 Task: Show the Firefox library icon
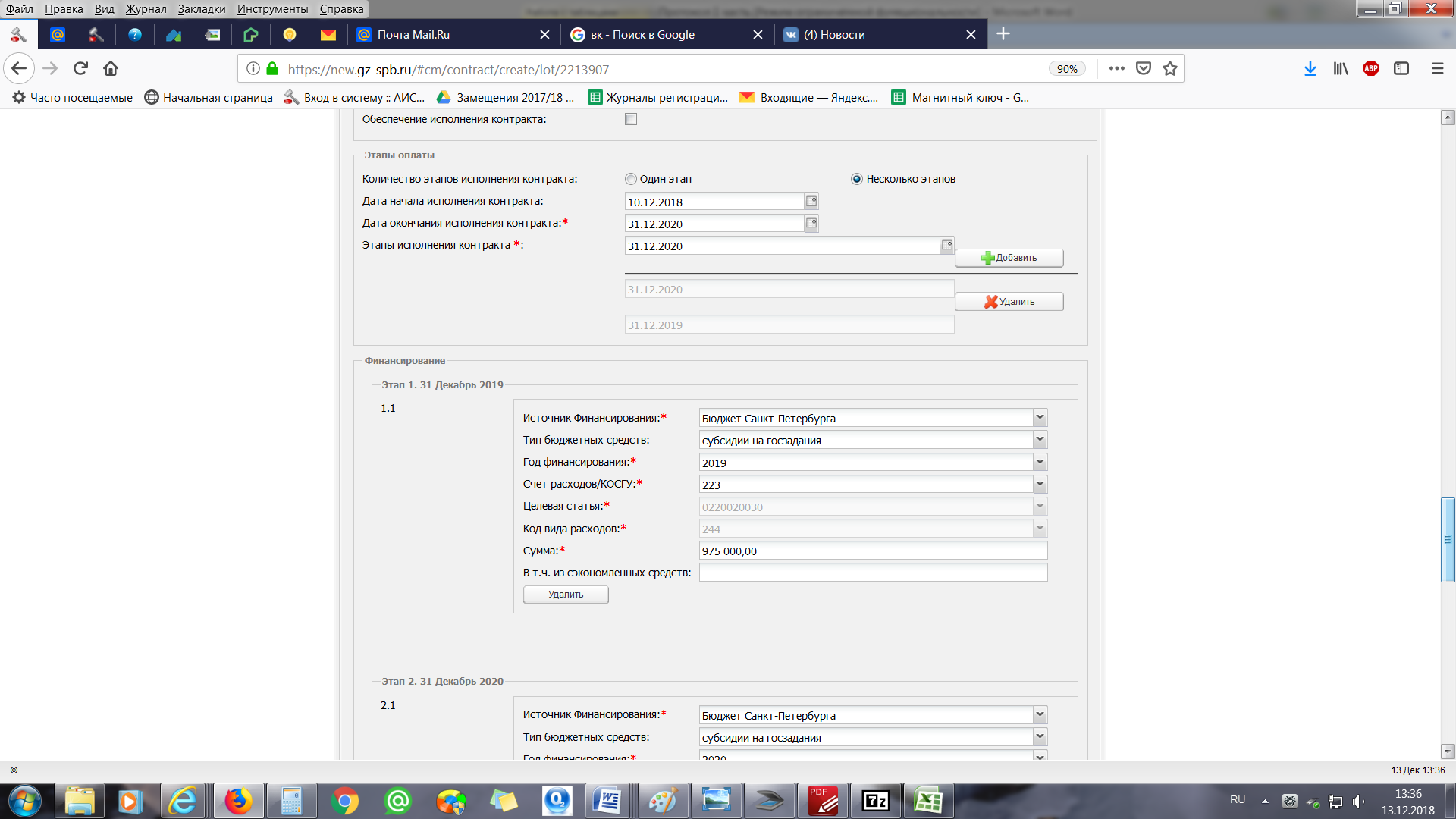tap(1340, 69)
